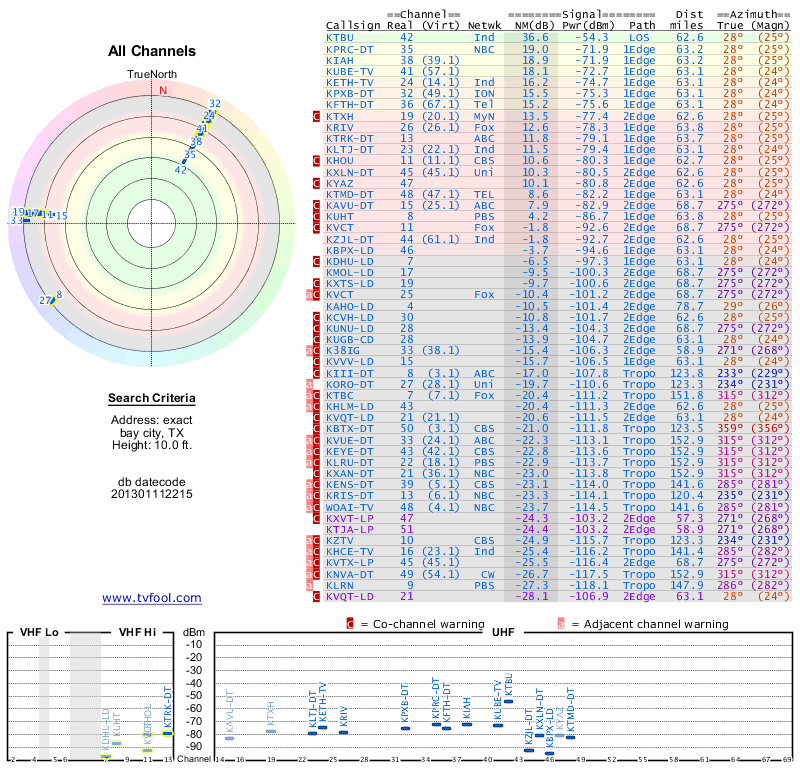Click the pink a icon in the adjacent channel legend
Viewport: 800px width, 768px height.
tap(561, 624)
